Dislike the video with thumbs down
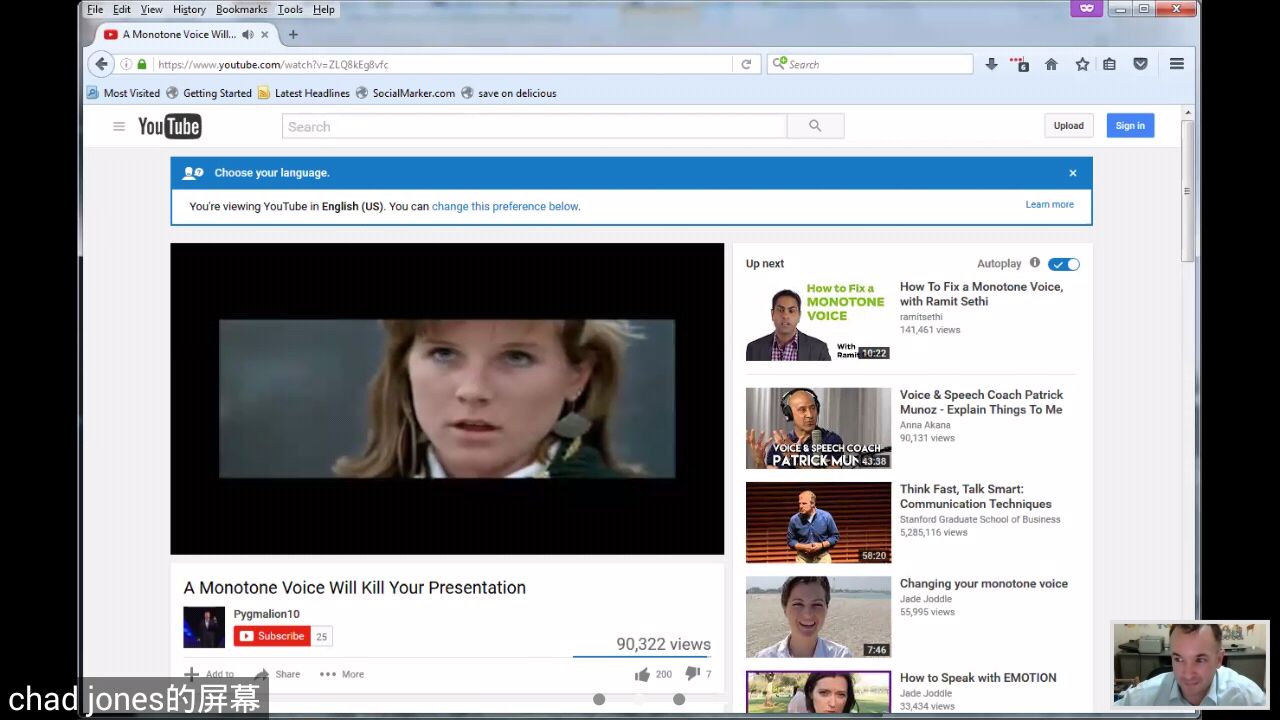This screenshot has height=720, width=1280. 692,674
